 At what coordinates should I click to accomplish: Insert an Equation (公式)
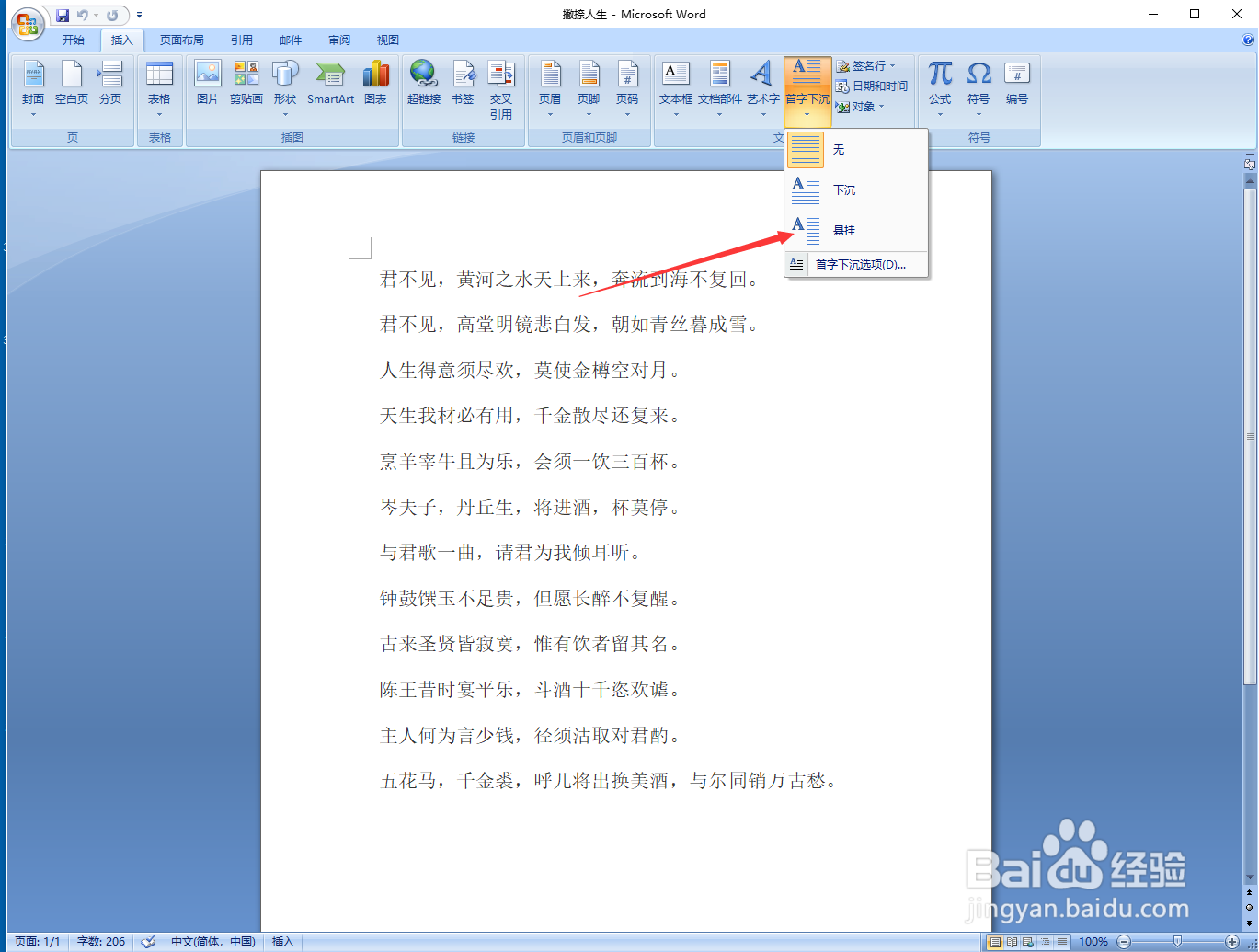click(x=939, y=86)
